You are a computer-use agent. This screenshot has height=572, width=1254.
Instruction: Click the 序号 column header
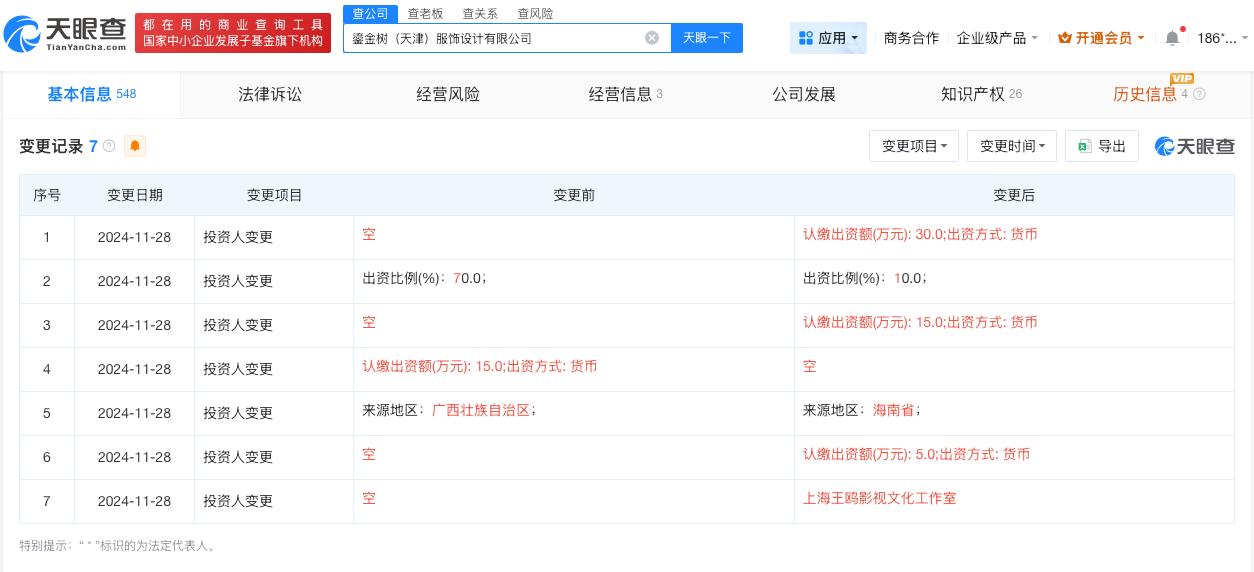click(x=47, y=195)
